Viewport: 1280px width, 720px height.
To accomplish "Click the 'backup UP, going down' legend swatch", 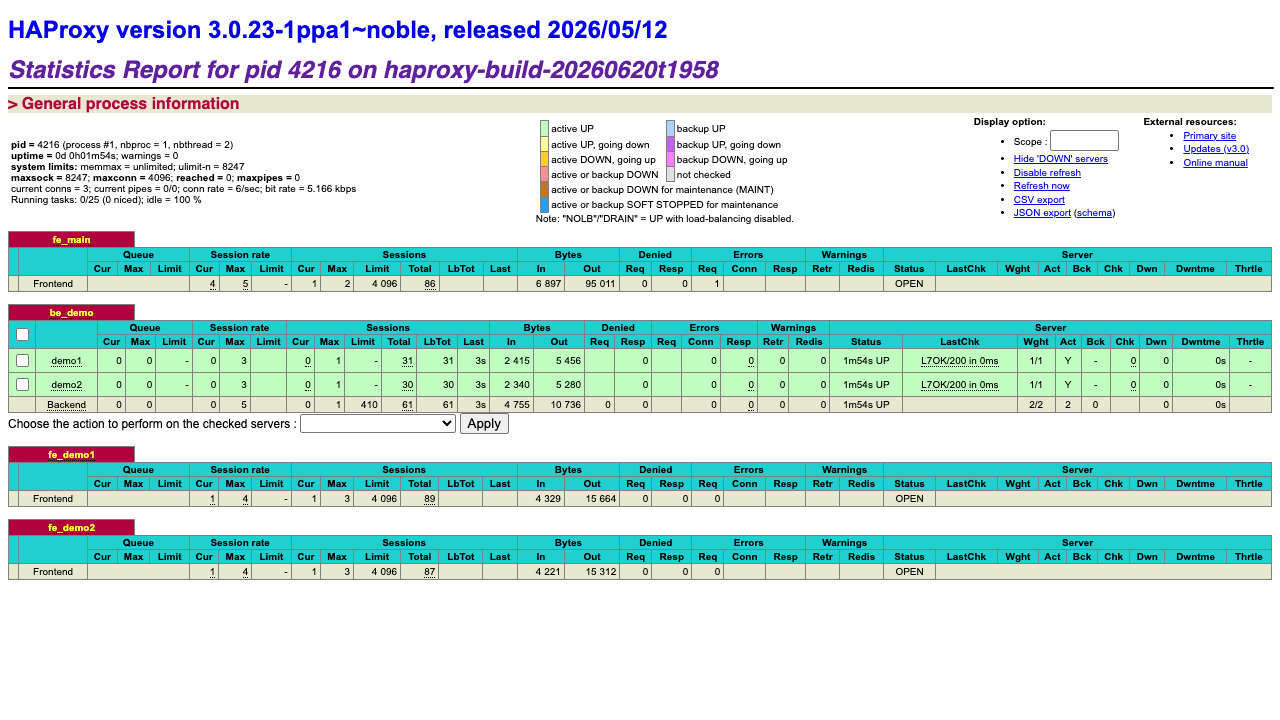I will coord(671,144).
